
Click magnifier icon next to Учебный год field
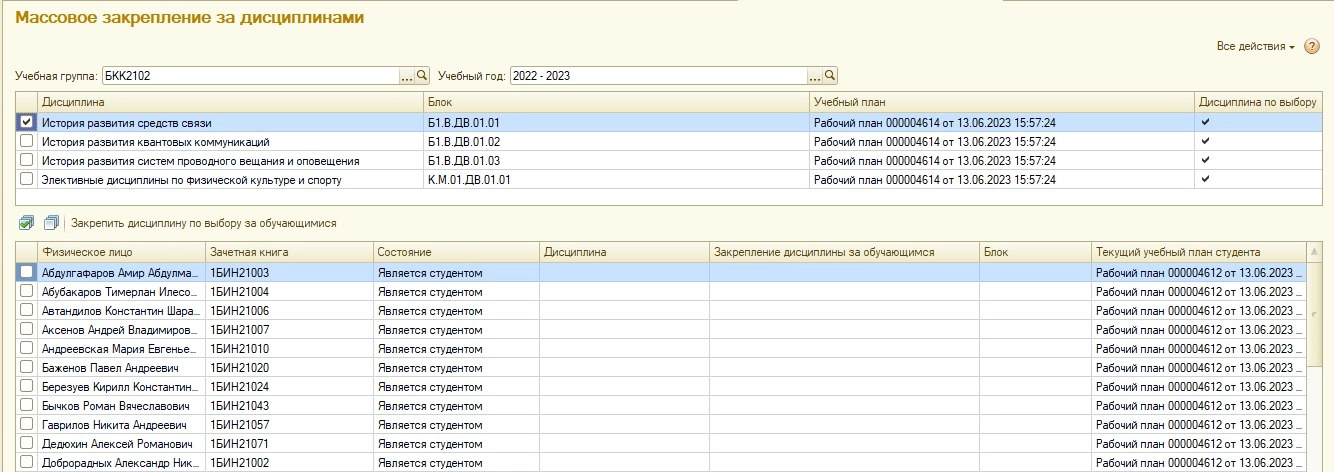pos(830,75)
